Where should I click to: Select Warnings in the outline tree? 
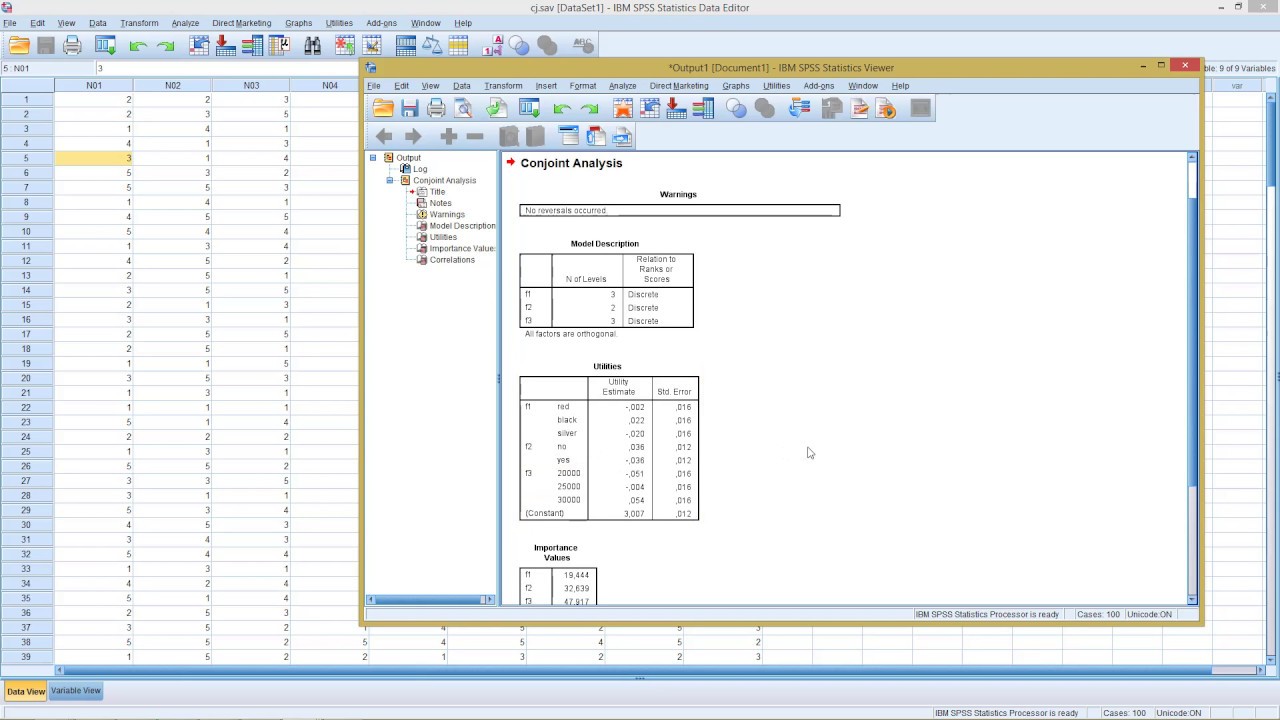446,214
